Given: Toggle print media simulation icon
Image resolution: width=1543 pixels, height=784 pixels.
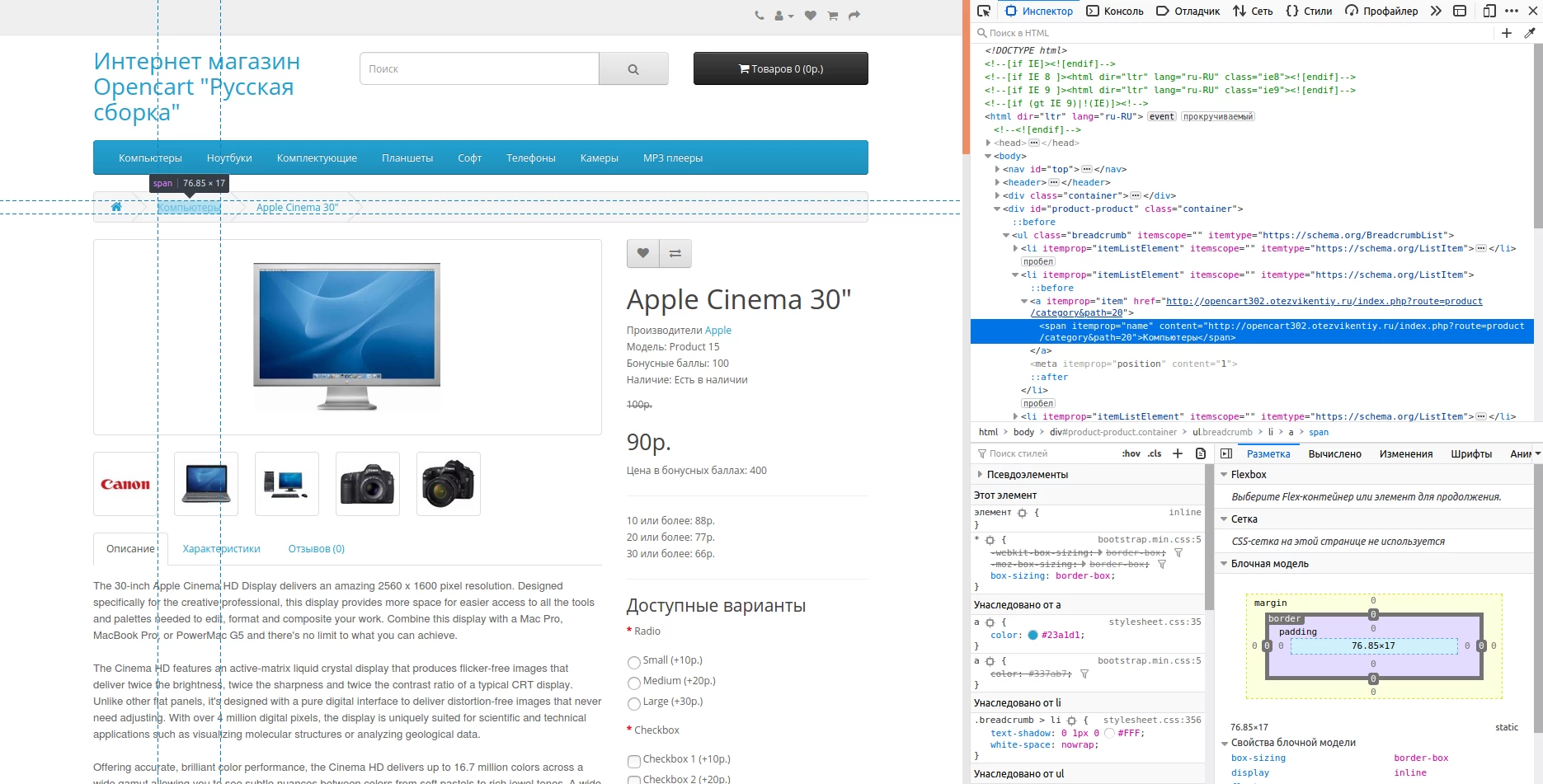Looking at the screenshot, I should click(x=1201, y=453).
